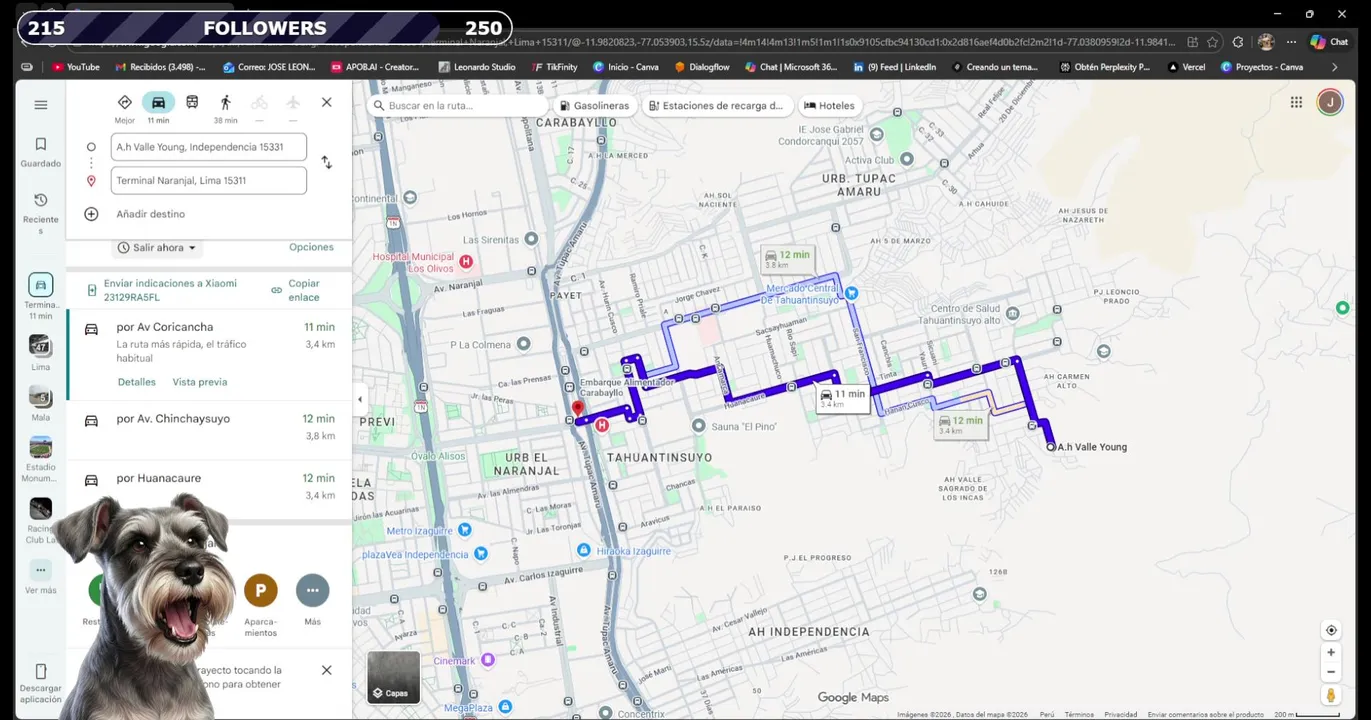Click Añadir destino
The width and height of the screenshot is (1371, 720).
pyautogui.click(x=150, y=214)
